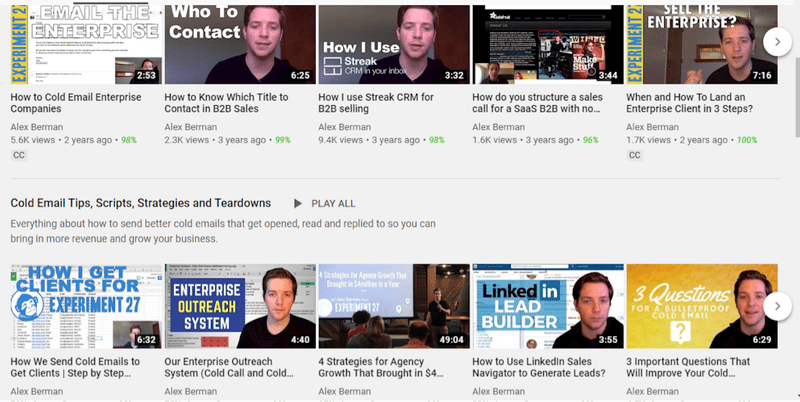Viewport: 800px width, 402px height.
Task: Open Who To Contact video thumbnail
Action: coord(240,45)
